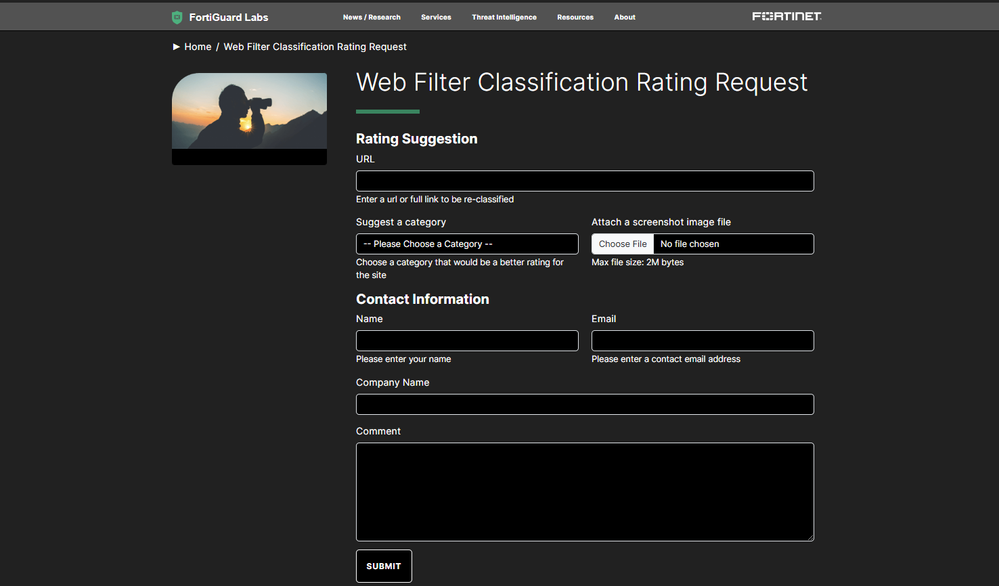Click the FortiGuard Labs header text
Image resolution: width=999 pixels, height=586 pixels.
click(228, 17)
